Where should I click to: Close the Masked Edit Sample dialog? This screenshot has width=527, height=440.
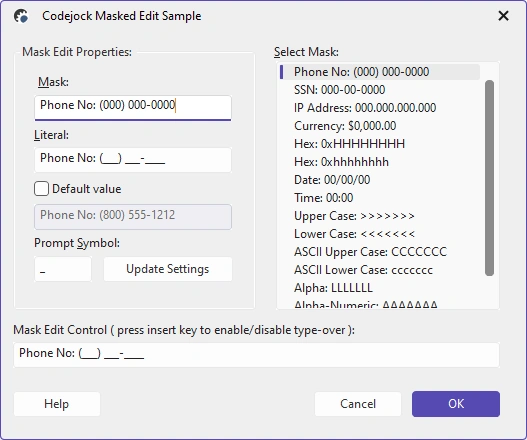[503, 16]
